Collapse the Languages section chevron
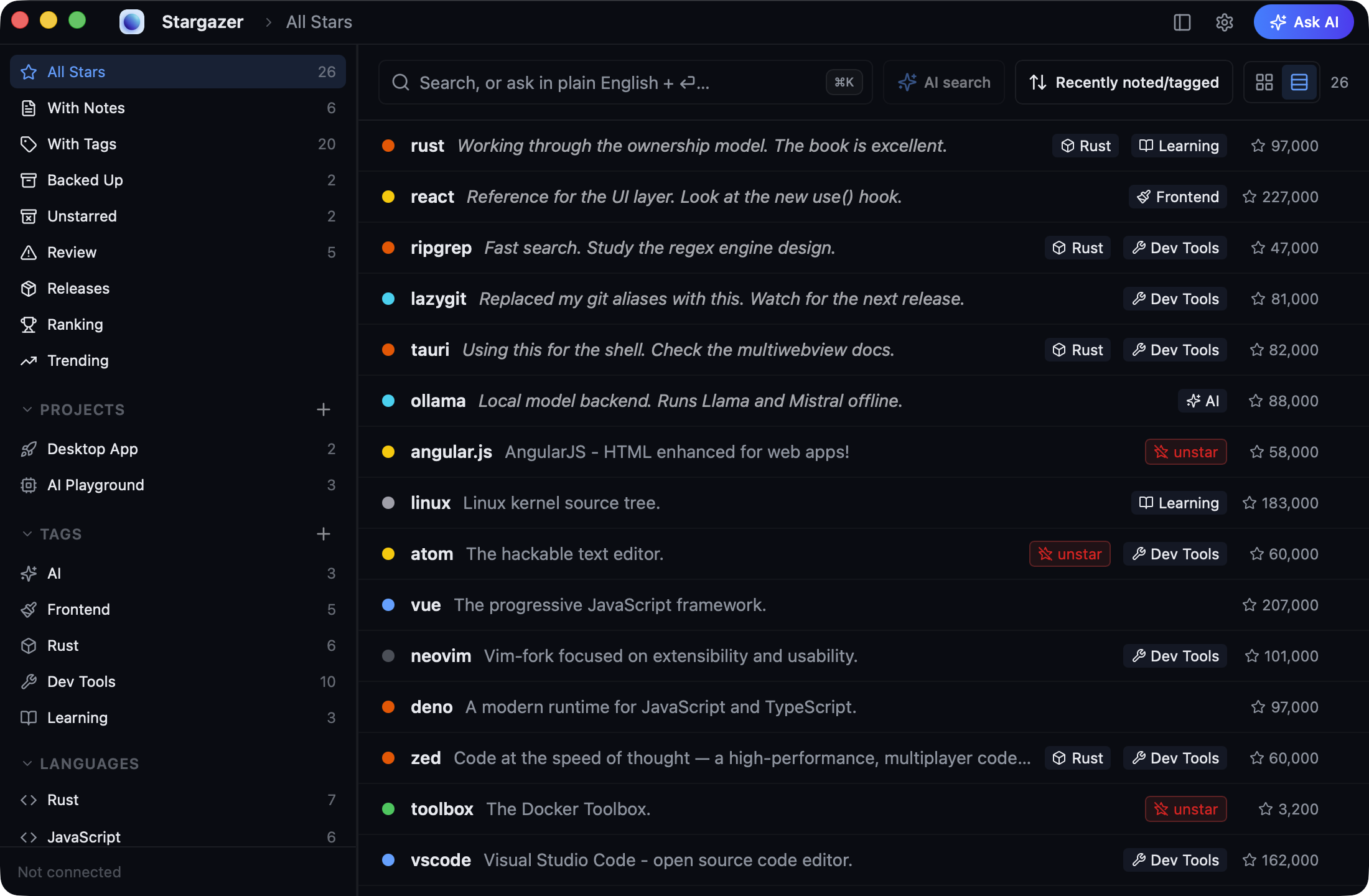1369x896 pixels. (x=27, y=763)
